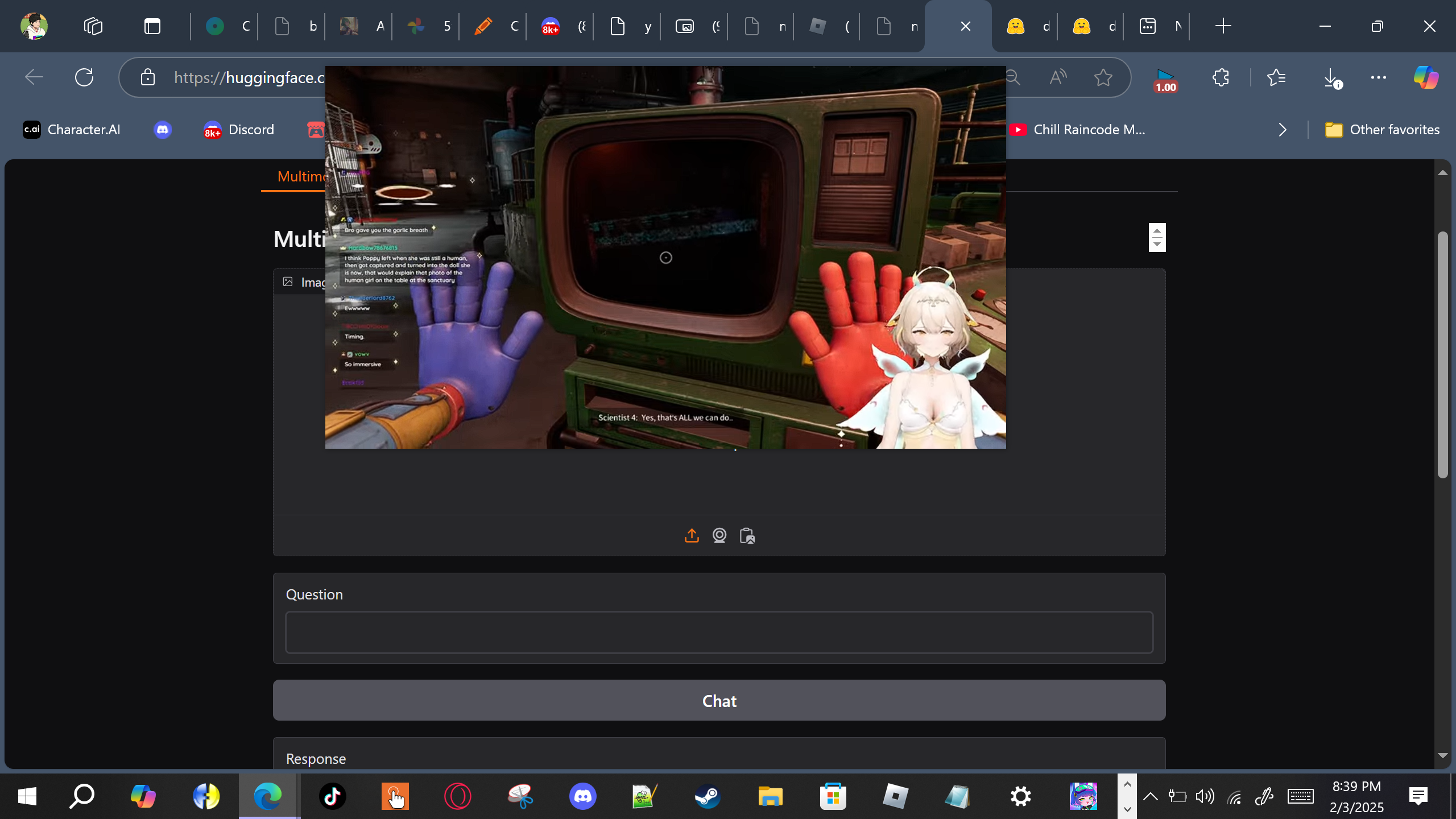
Task: Open the taskbar volume control
Action: point(1205,796)
